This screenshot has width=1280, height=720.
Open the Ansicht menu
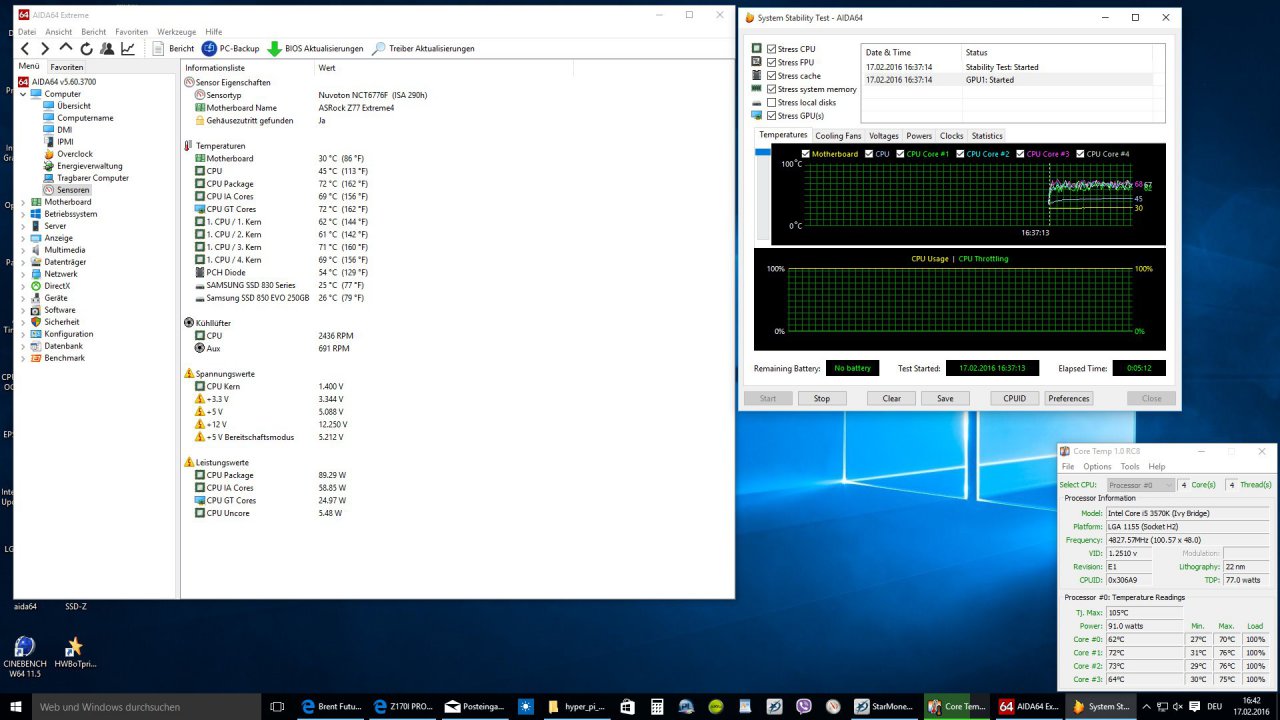coord(58,32)
